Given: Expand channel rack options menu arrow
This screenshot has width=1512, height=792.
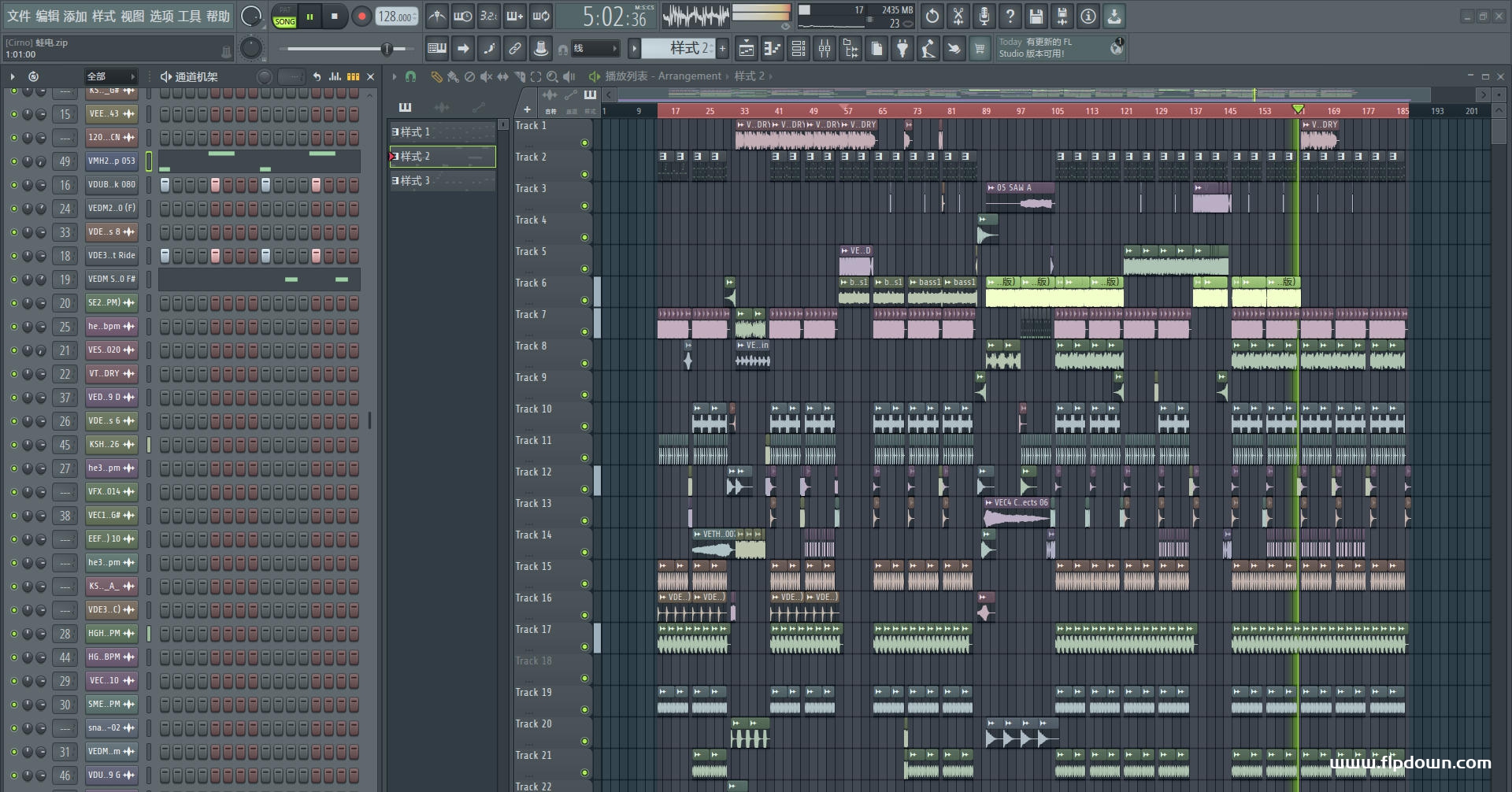Looking at the screenshot, I should click(x=13, y=76).
